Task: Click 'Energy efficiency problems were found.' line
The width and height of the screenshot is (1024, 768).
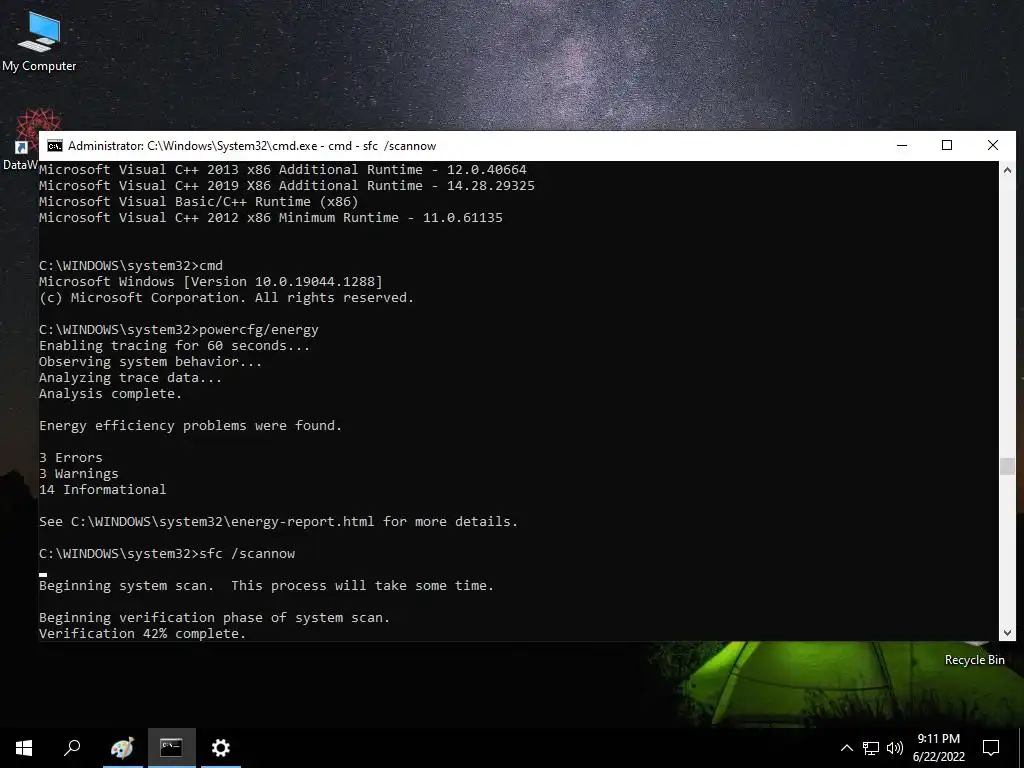Action: point(190,425)
